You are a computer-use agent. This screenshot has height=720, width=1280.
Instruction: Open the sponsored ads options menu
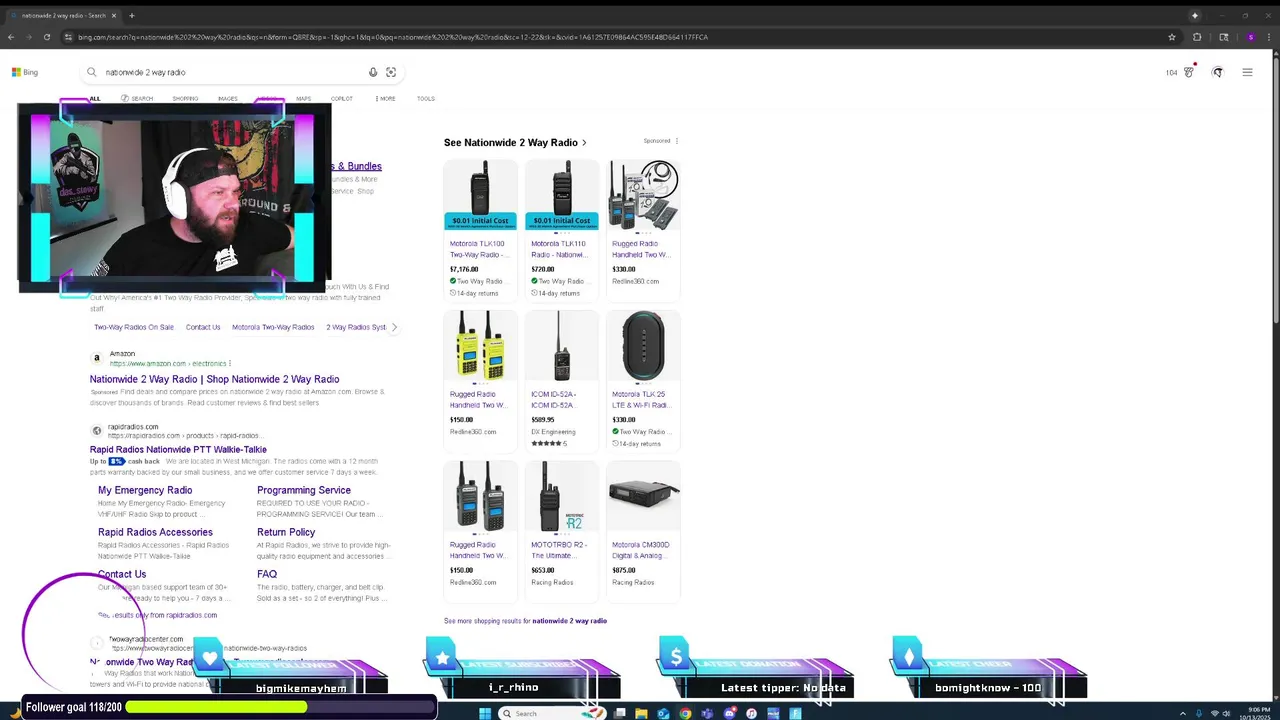[x=677, y=141]
